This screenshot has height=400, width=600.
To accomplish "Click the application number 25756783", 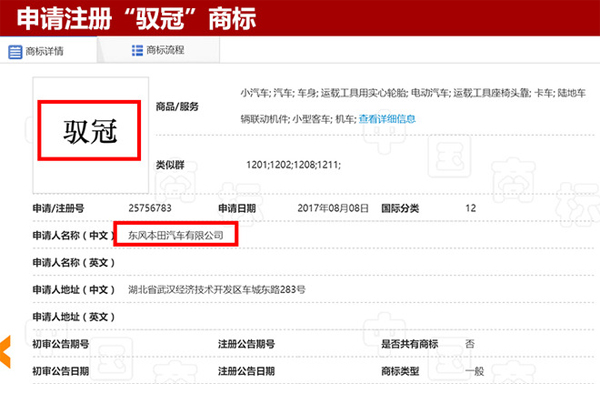I will tap(150, 208).
